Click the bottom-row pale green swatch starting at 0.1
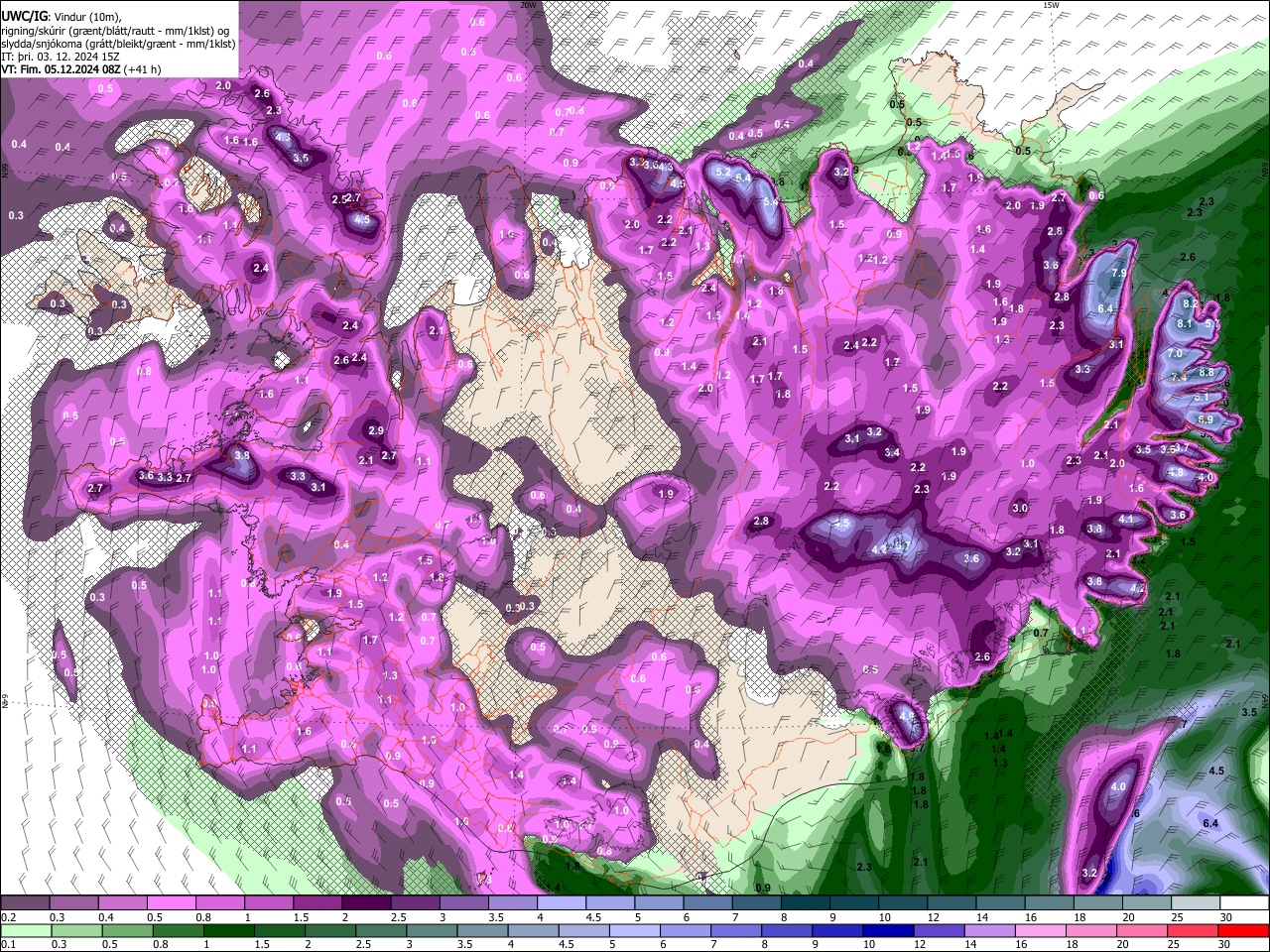 pos(26,930)
